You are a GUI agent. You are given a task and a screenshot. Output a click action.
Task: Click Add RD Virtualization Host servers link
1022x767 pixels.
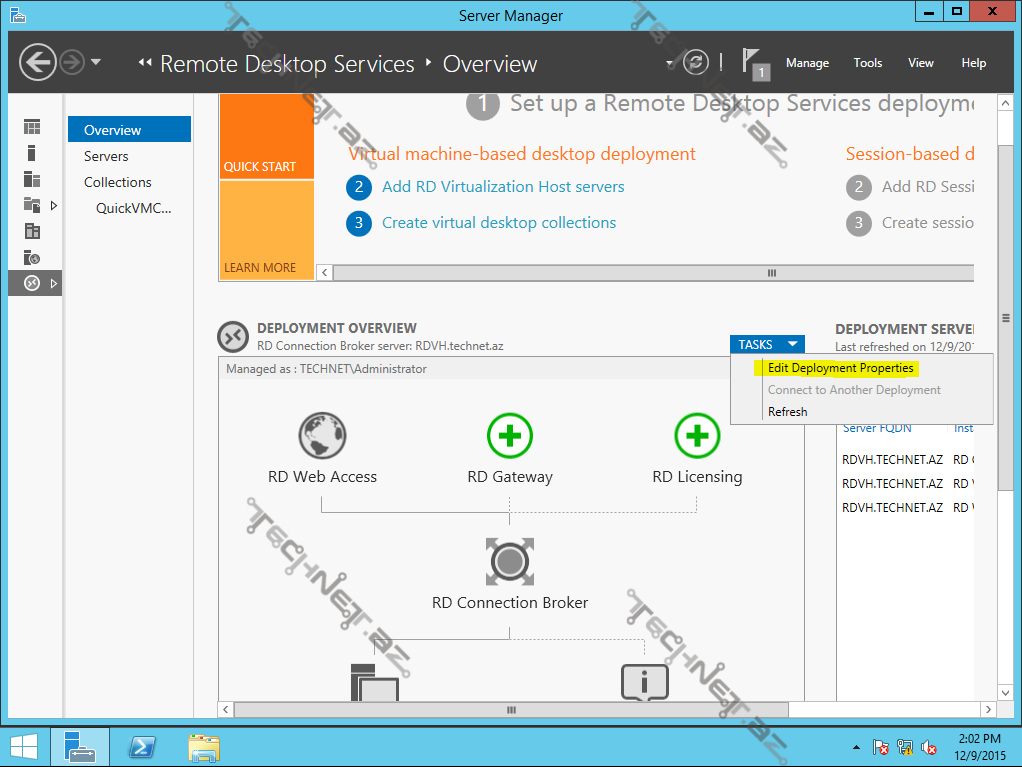point(503,187)
